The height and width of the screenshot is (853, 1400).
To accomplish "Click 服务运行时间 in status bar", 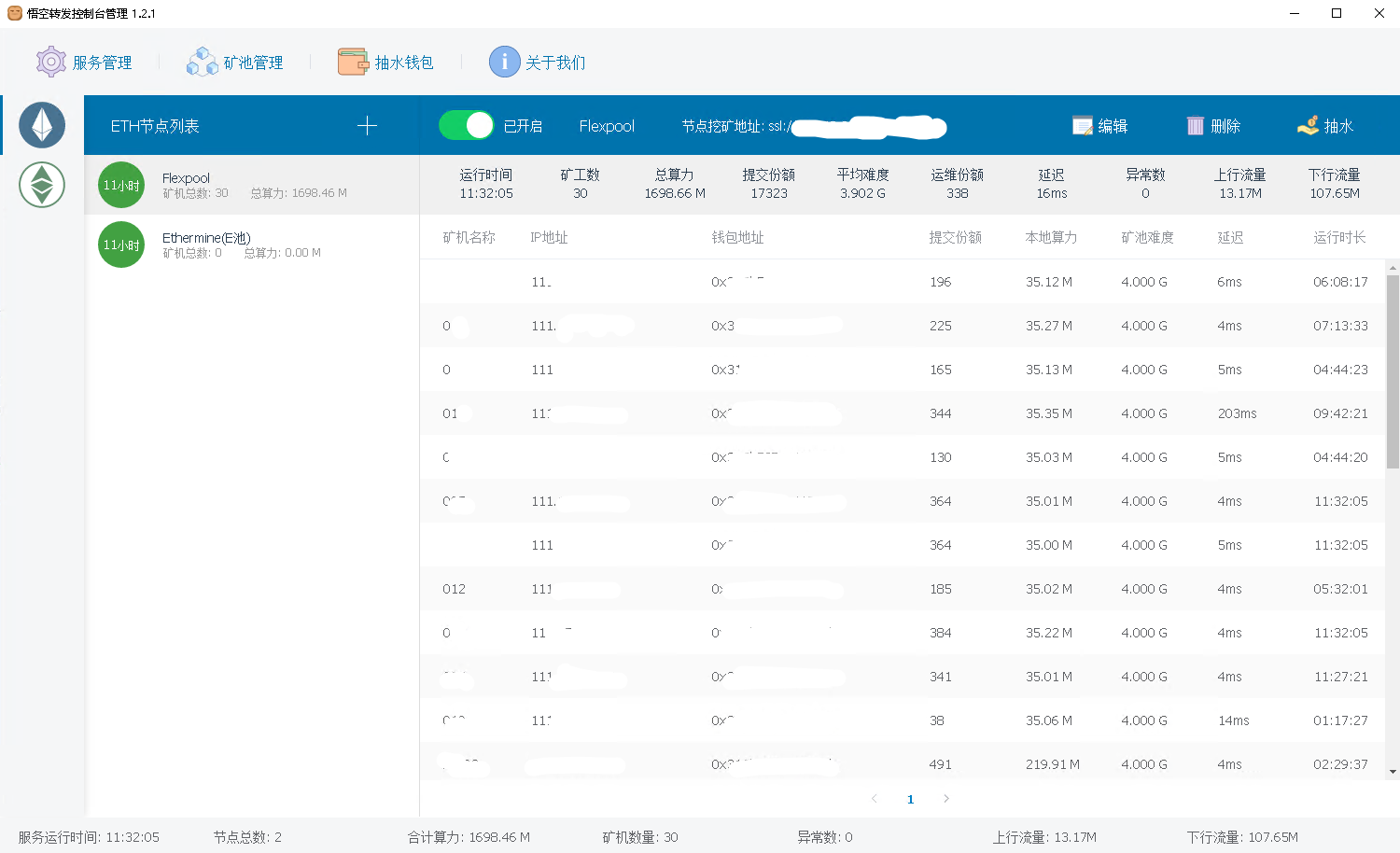I will tap(89, 837).
